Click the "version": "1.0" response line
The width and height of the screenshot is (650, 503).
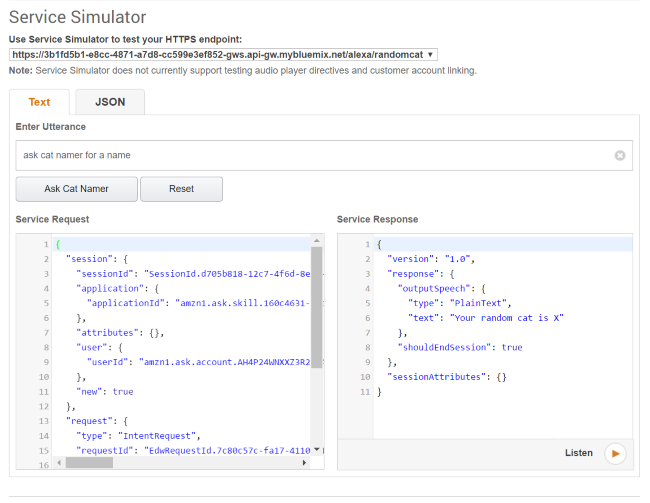[431, 259]
